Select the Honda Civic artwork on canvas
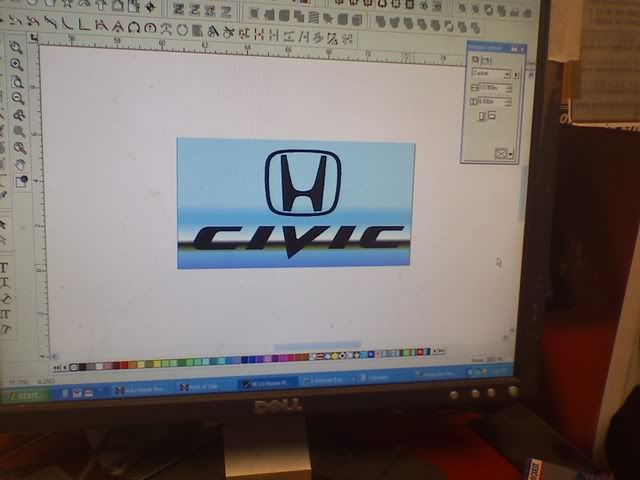The height and width of the screenshot is (480, 640). [x=295, y=203]
